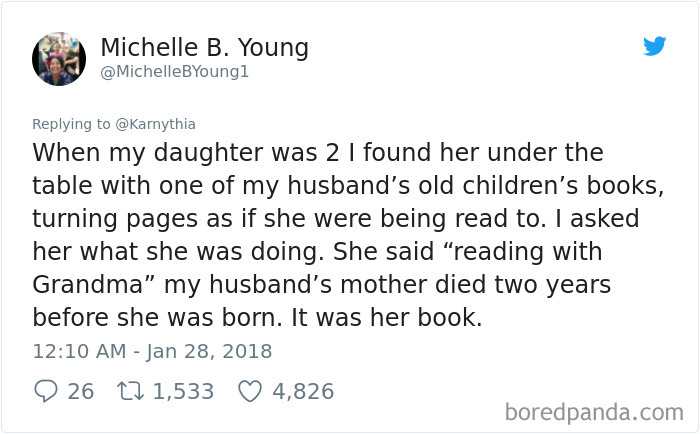Open the reply speech bubble icon

46,391
